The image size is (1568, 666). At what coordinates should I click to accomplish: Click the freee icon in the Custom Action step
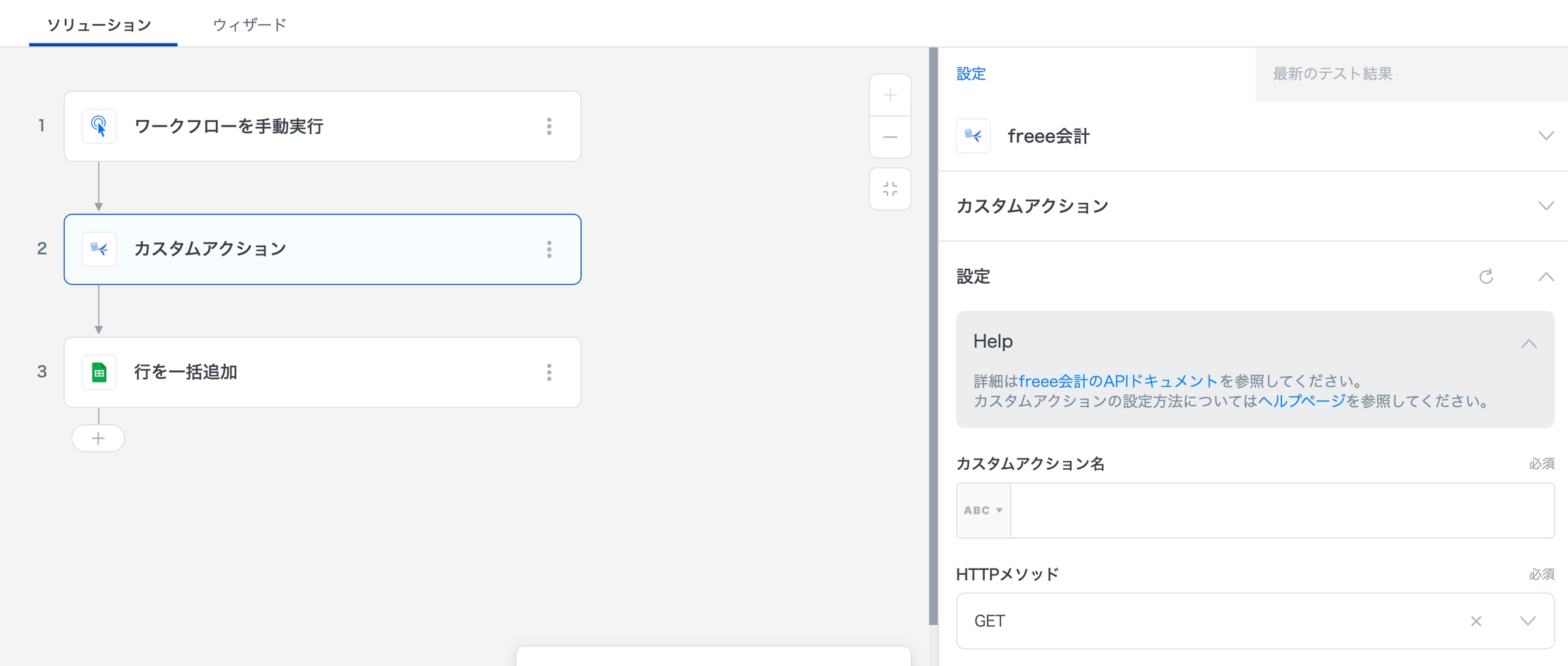tap(99, 249)
